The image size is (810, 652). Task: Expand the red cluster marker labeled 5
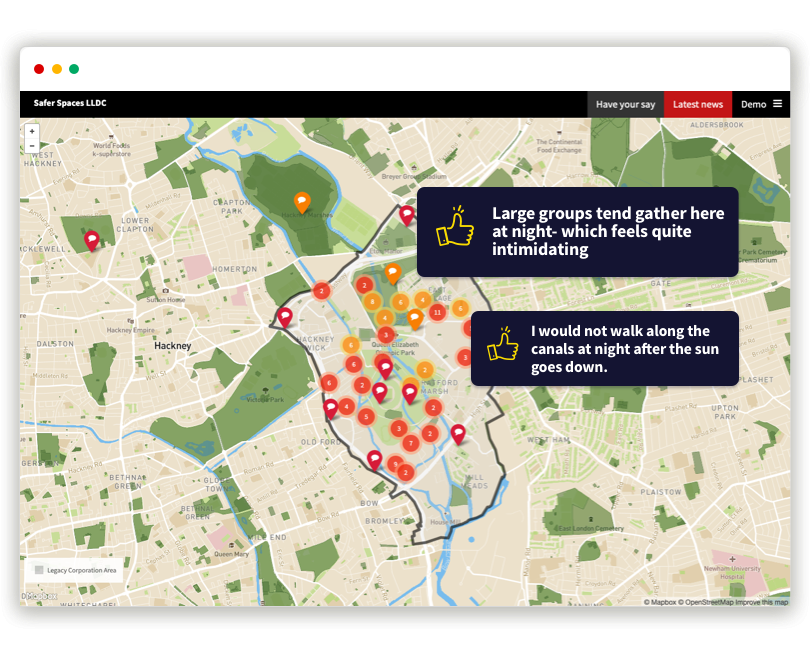tap(366, 416)
